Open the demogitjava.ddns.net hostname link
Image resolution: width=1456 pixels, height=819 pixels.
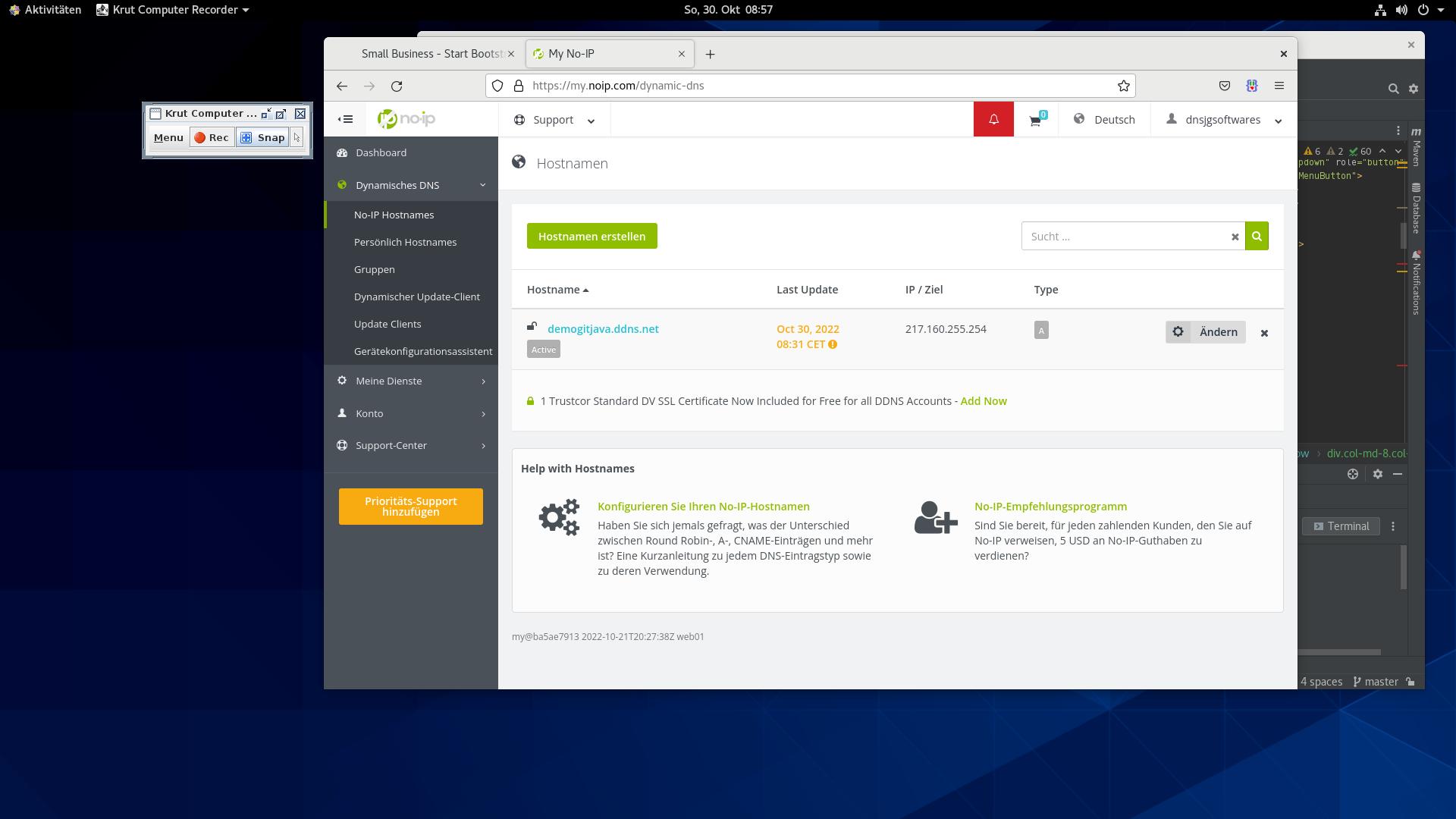[x=603, y=329]
